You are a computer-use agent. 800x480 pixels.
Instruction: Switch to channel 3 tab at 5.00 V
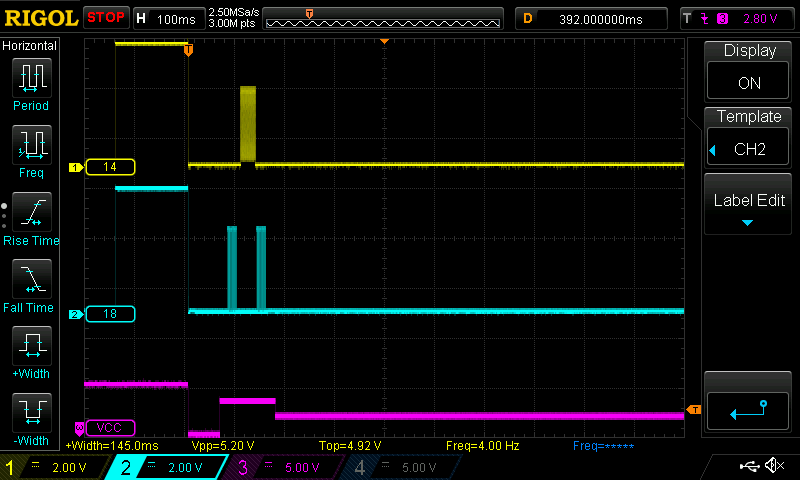coord(284,467)
